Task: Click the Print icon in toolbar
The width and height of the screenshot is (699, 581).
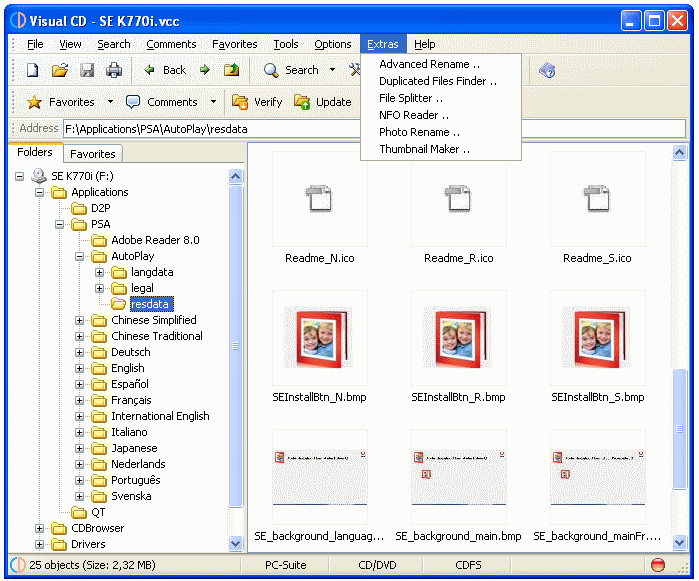Action: point(114,70)
